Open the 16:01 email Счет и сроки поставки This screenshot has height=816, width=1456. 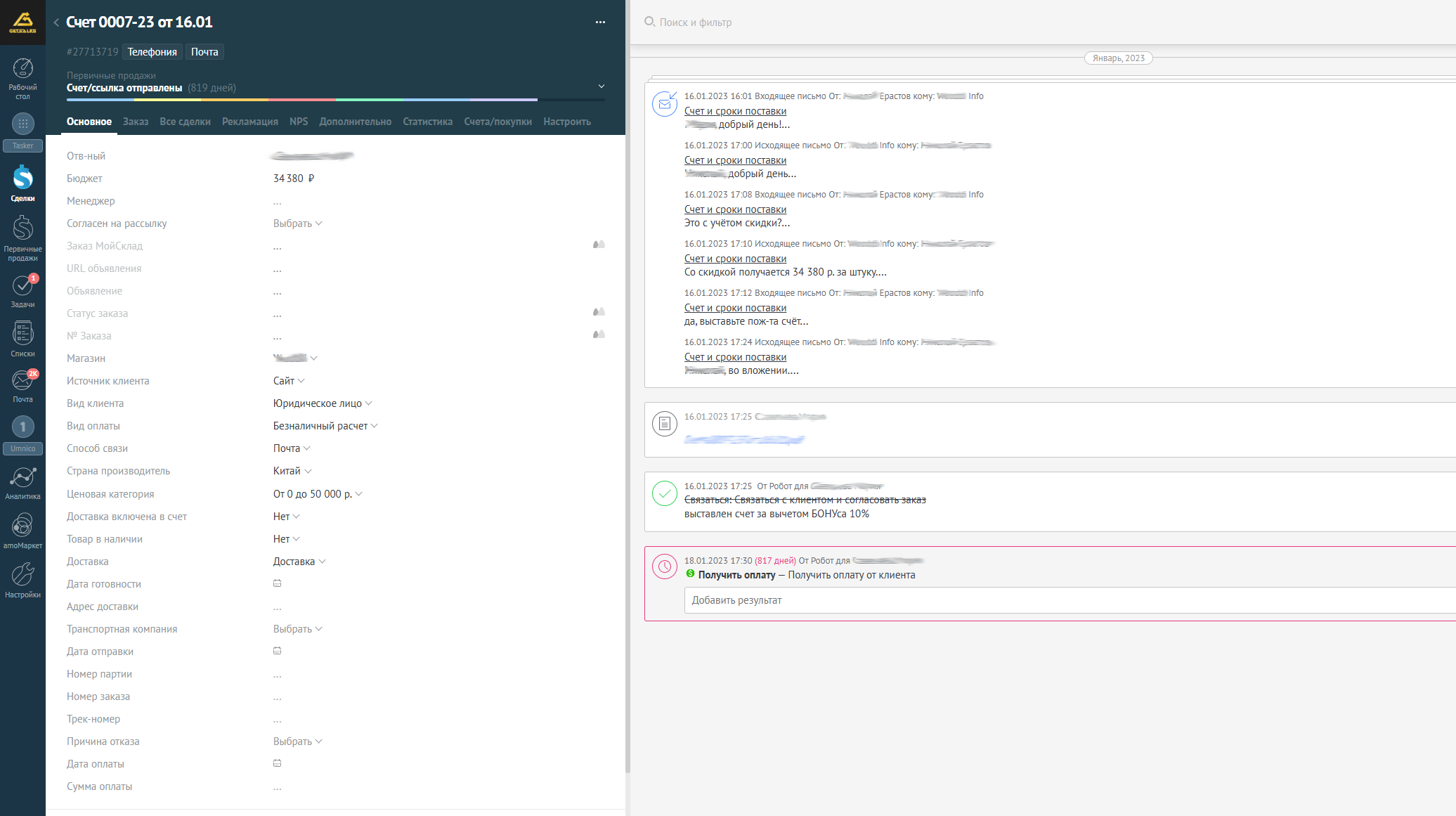tap(735, 111)
